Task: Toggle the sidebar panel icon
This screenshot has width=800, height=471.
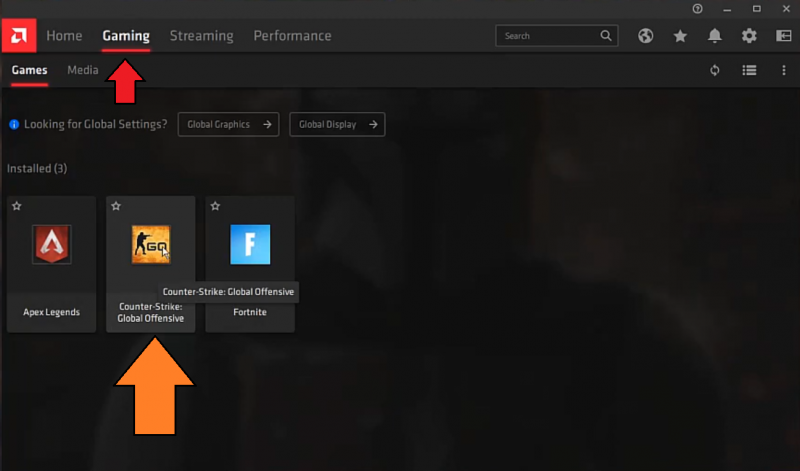Action: (784, 36)
